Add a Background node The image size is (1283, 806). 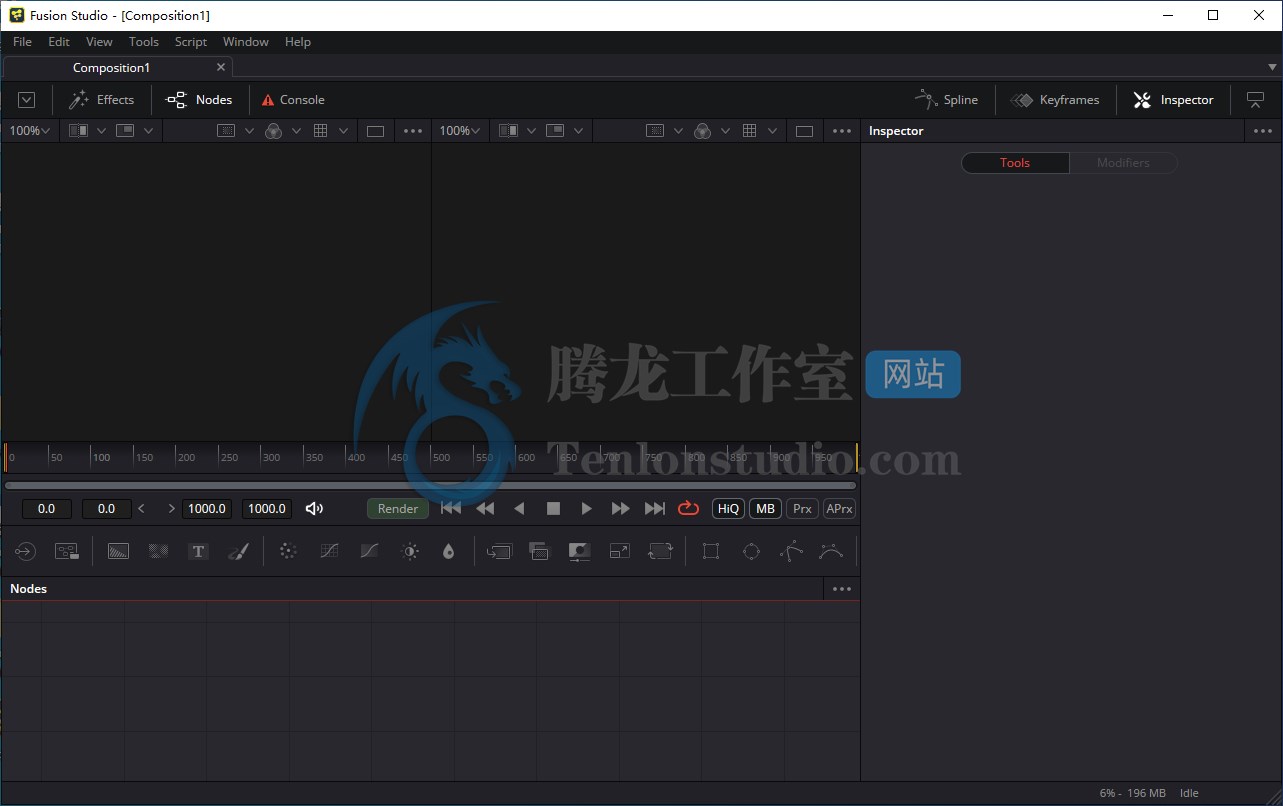click(118, 551)
